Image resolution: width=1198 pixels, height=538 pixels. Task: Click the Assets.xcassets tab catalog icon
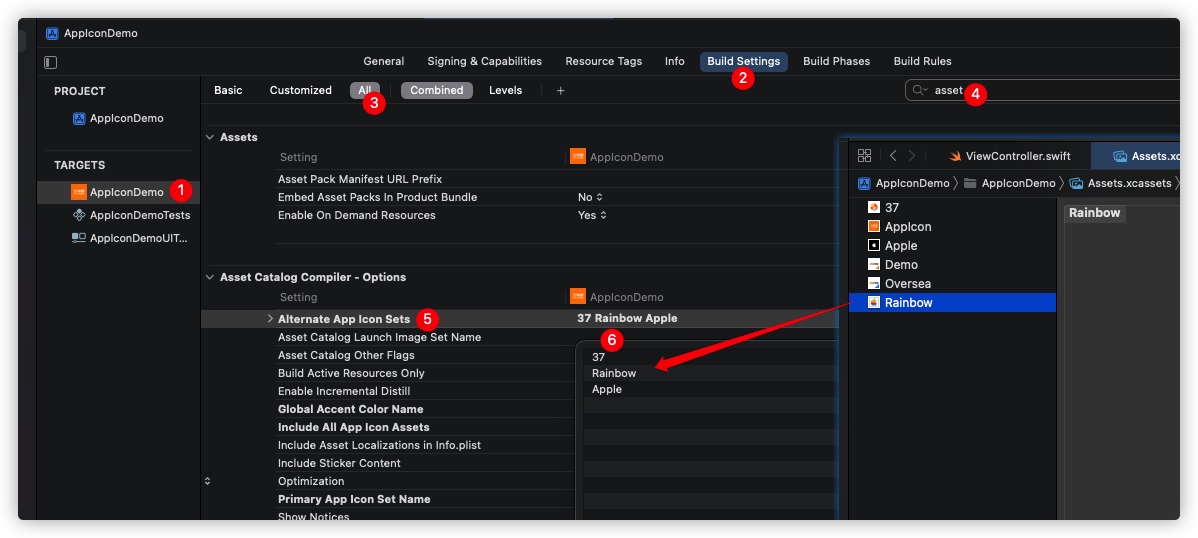(x=1120, y=156)
